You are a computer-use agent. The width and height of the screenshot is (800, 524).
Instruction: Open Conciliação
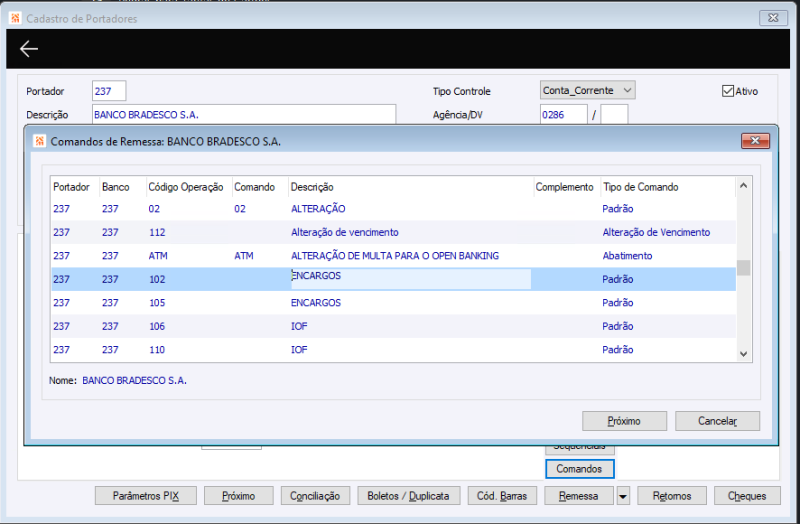click(x=315, y=496)
